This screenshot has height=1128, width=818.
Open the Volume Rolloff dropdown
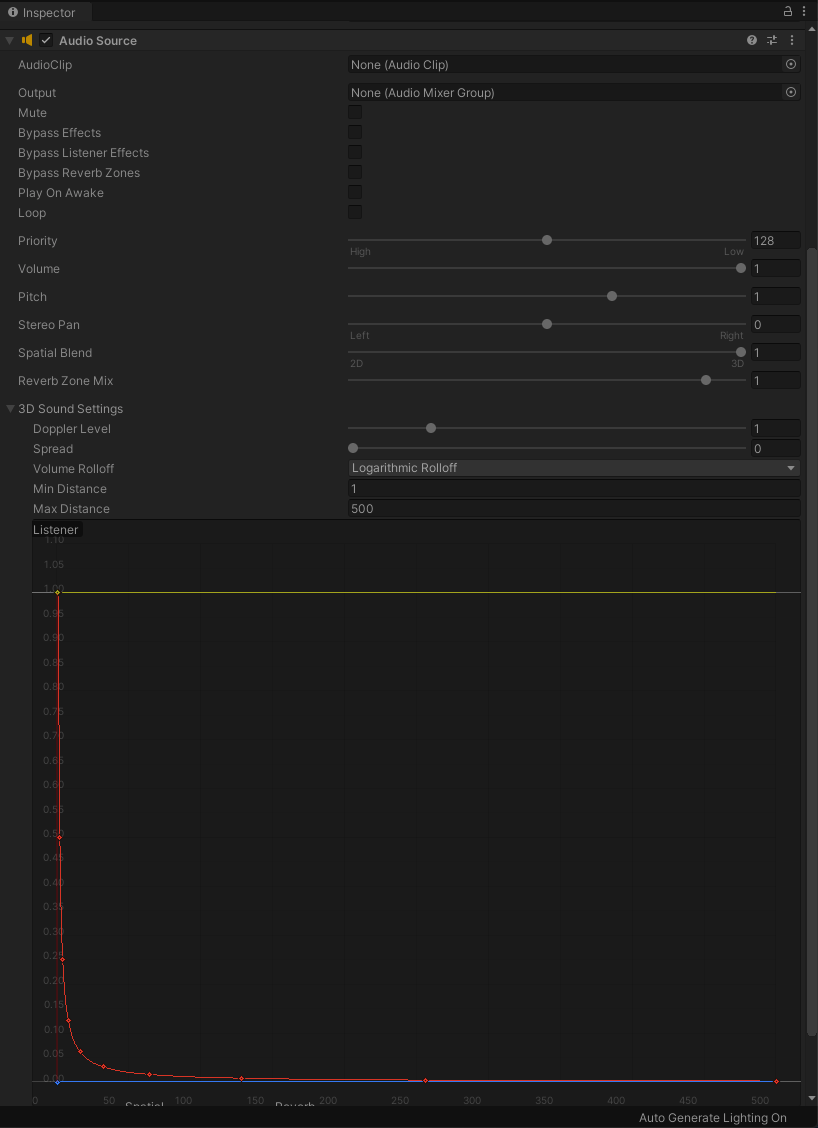pos(573,468)
